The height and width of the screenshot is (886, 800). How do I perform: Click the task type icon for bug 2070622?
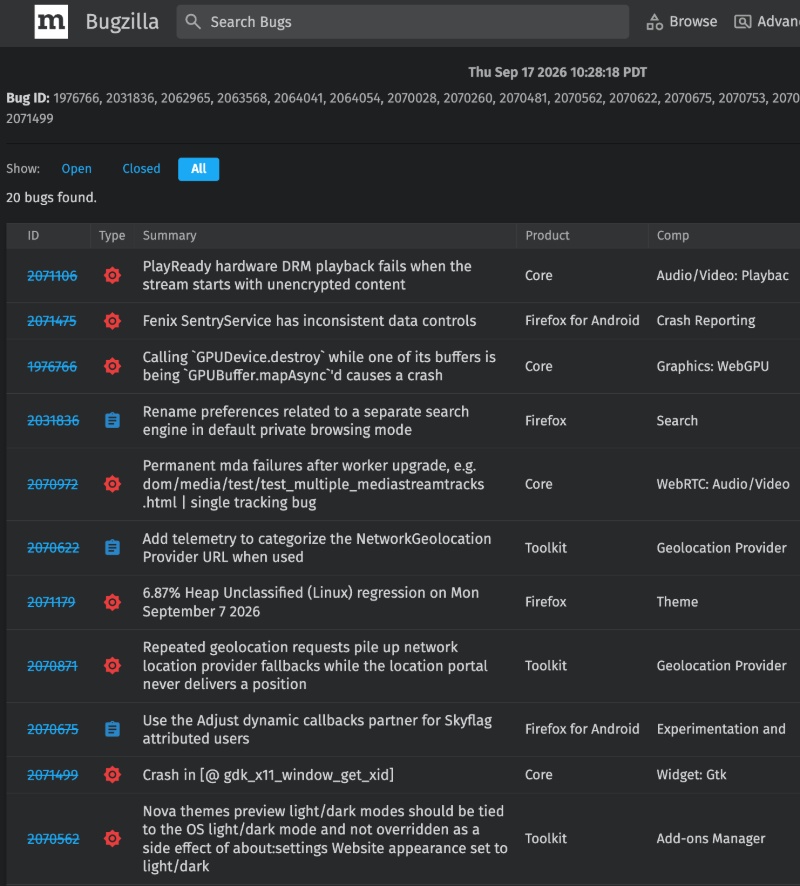[x=112, y=548]
